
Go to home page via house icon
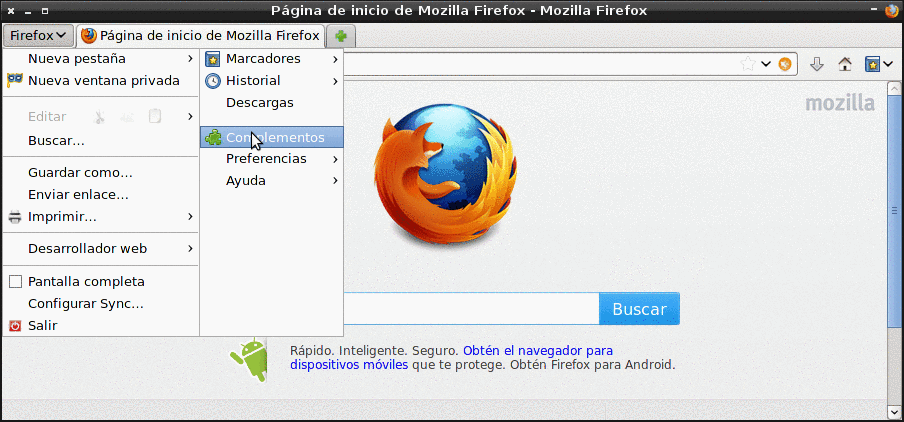click(x=845, y=64)
